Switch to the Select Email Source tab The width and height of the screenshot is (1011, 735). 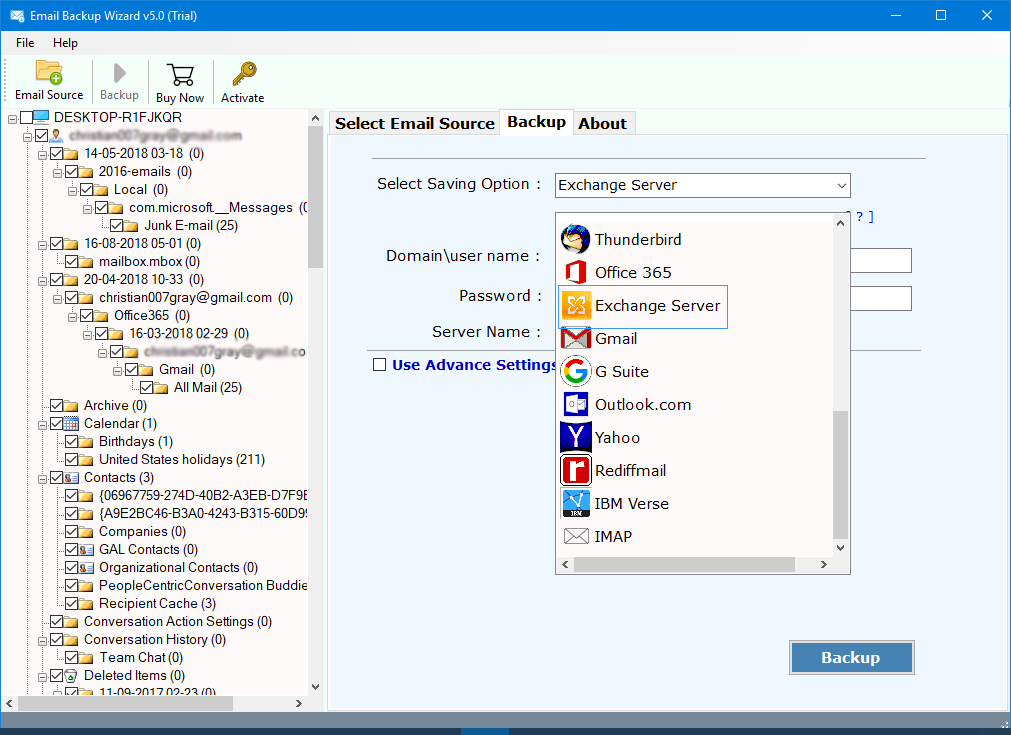[415, 123]
